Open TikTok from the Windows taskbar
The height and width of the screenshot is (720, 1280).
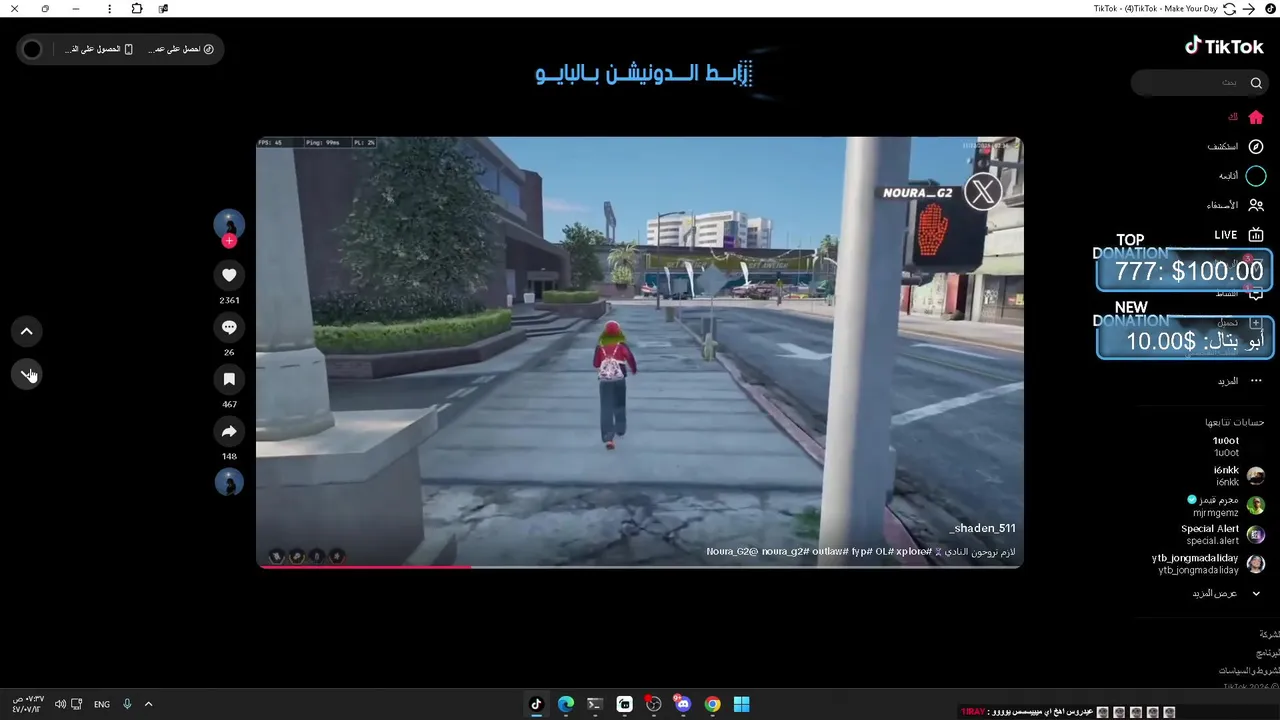coord(536,704)
